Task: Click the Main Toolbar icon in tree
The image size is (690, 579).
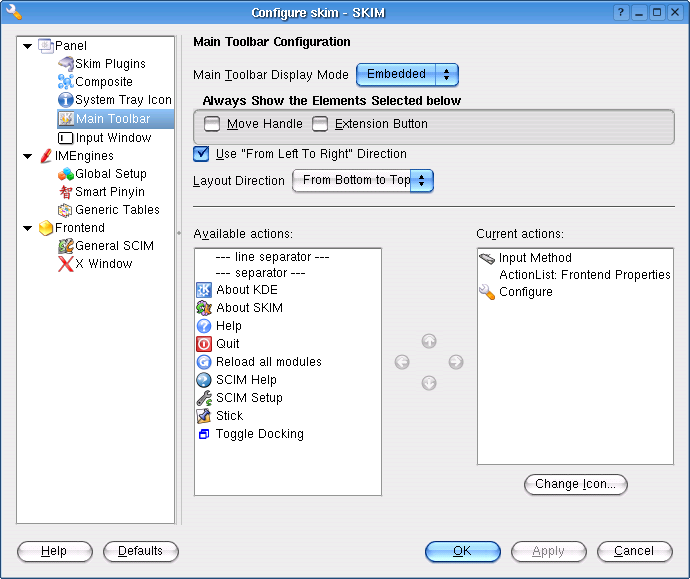Action: coord(66,119)
